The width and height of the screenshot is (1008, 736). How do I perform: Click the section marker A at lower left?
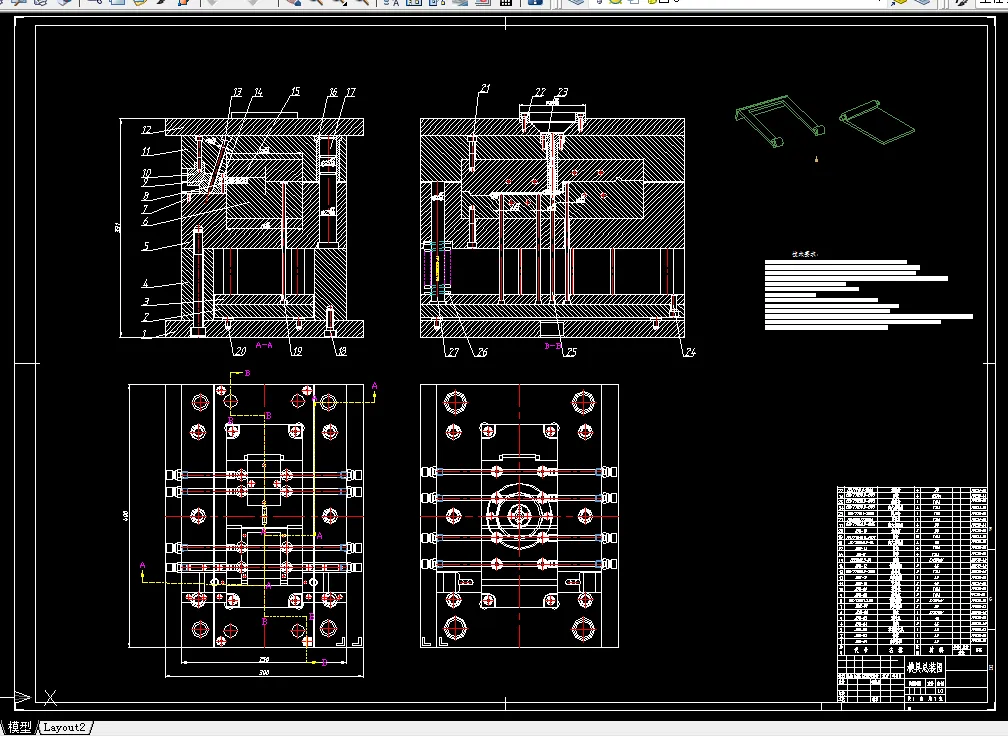coord(142,565)
